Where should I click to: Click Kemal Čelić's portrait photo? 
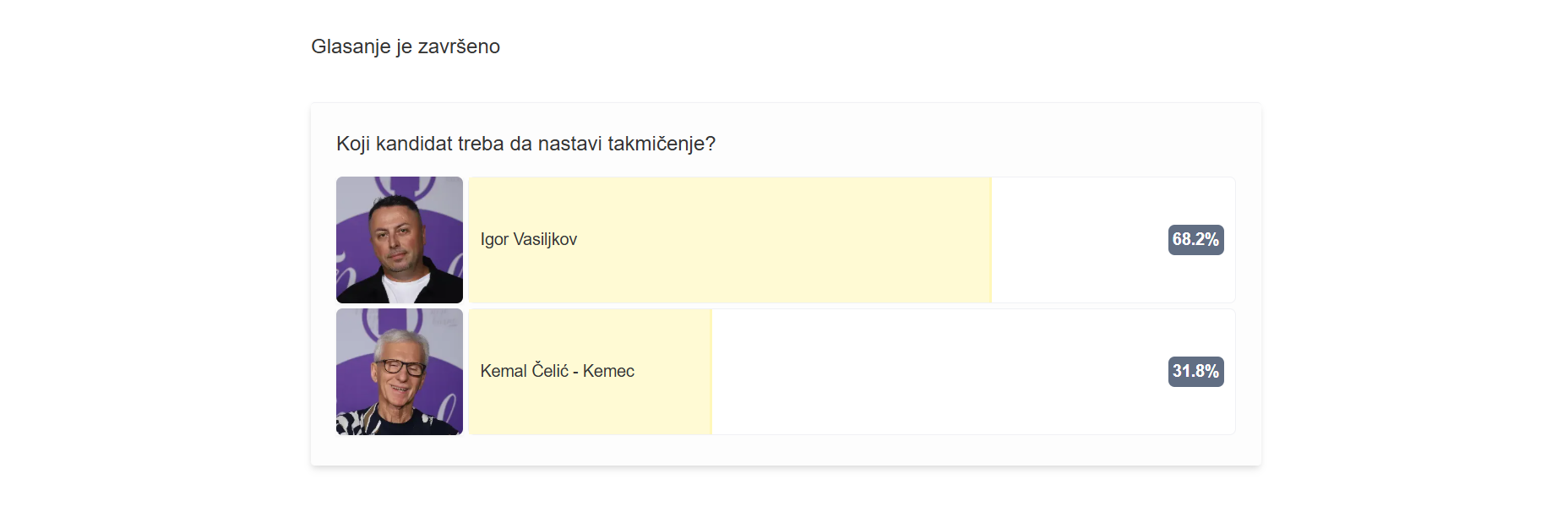tap(399, 371)
